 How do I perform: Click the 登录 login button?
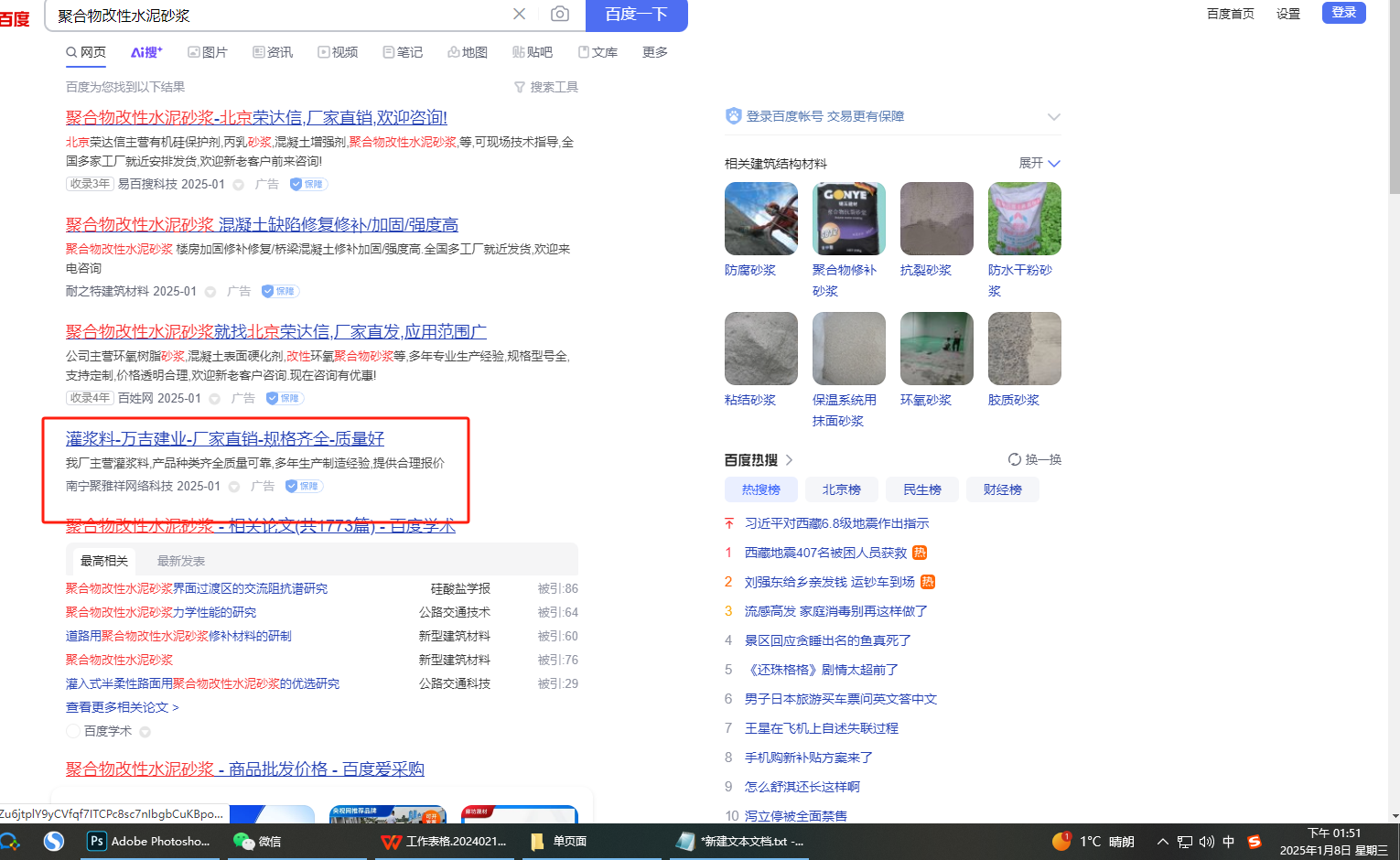1344,13
